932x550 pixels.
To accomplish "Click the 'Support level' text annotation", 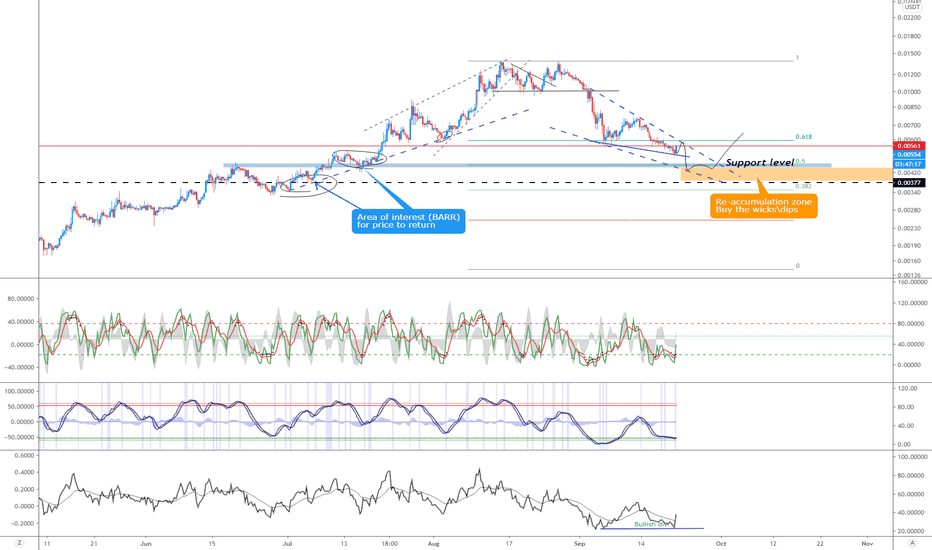I will 759,162.
